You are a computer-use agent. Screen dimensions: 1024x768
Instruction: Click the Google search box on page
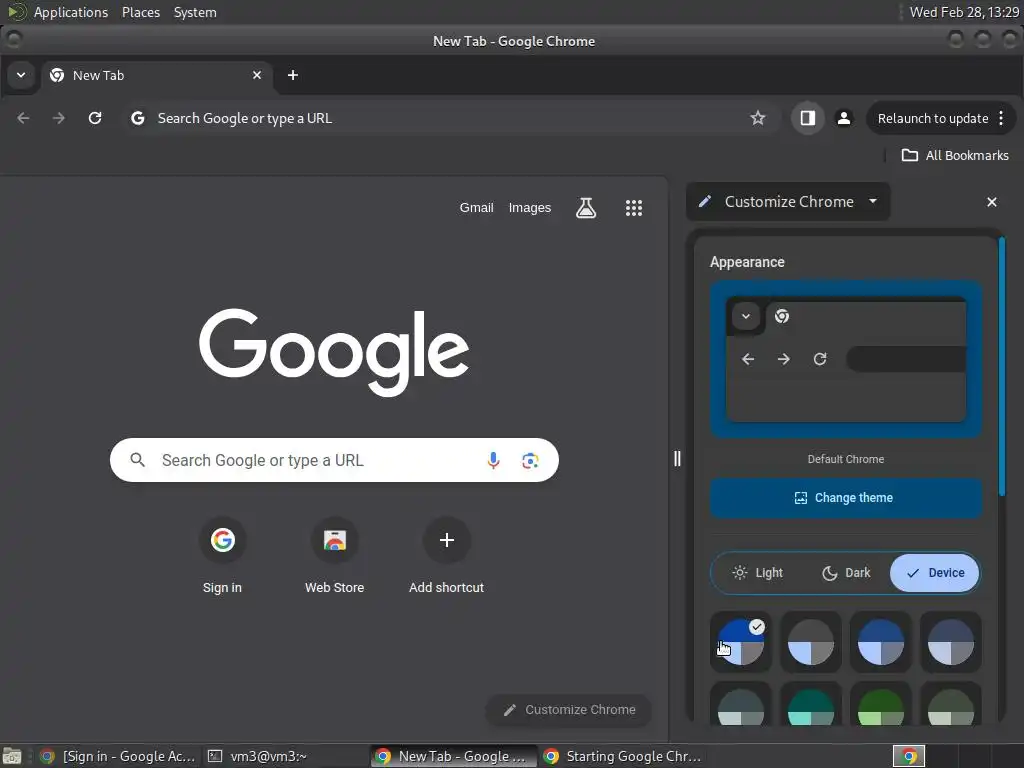334,460
